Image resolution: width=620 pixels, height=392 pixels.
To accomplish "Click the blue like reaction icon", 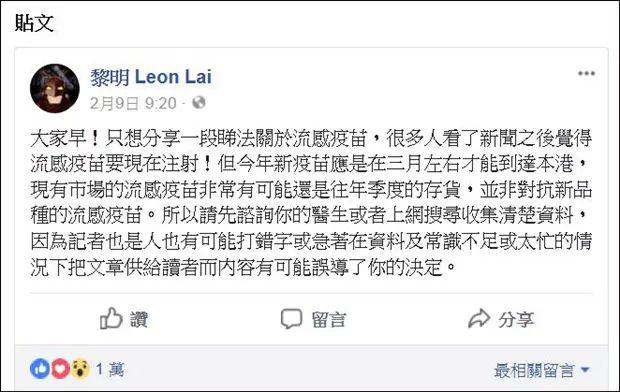I will point(40,369).
